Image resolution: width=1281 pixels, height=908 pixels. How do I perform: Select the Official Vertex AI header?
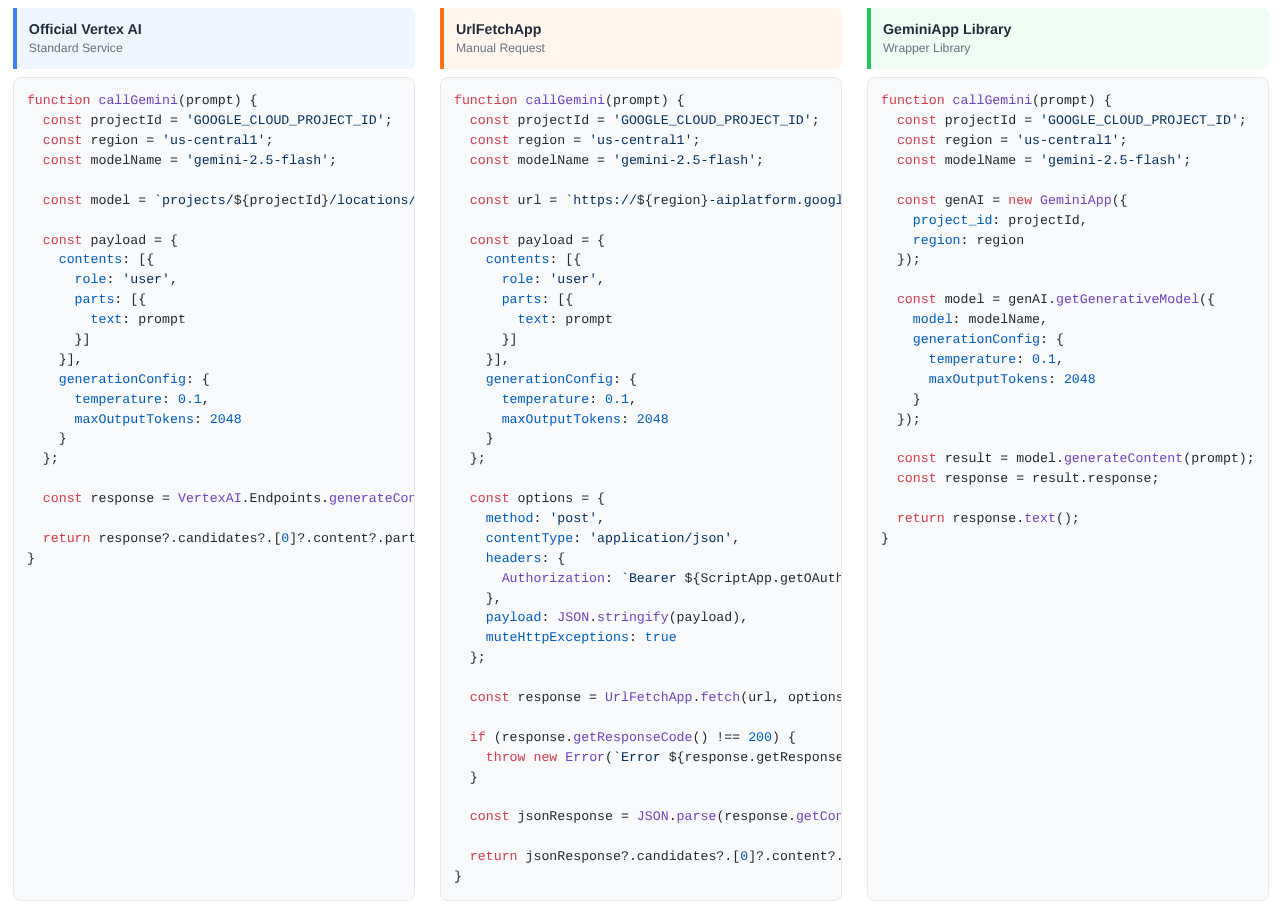(x=85, y=29)
